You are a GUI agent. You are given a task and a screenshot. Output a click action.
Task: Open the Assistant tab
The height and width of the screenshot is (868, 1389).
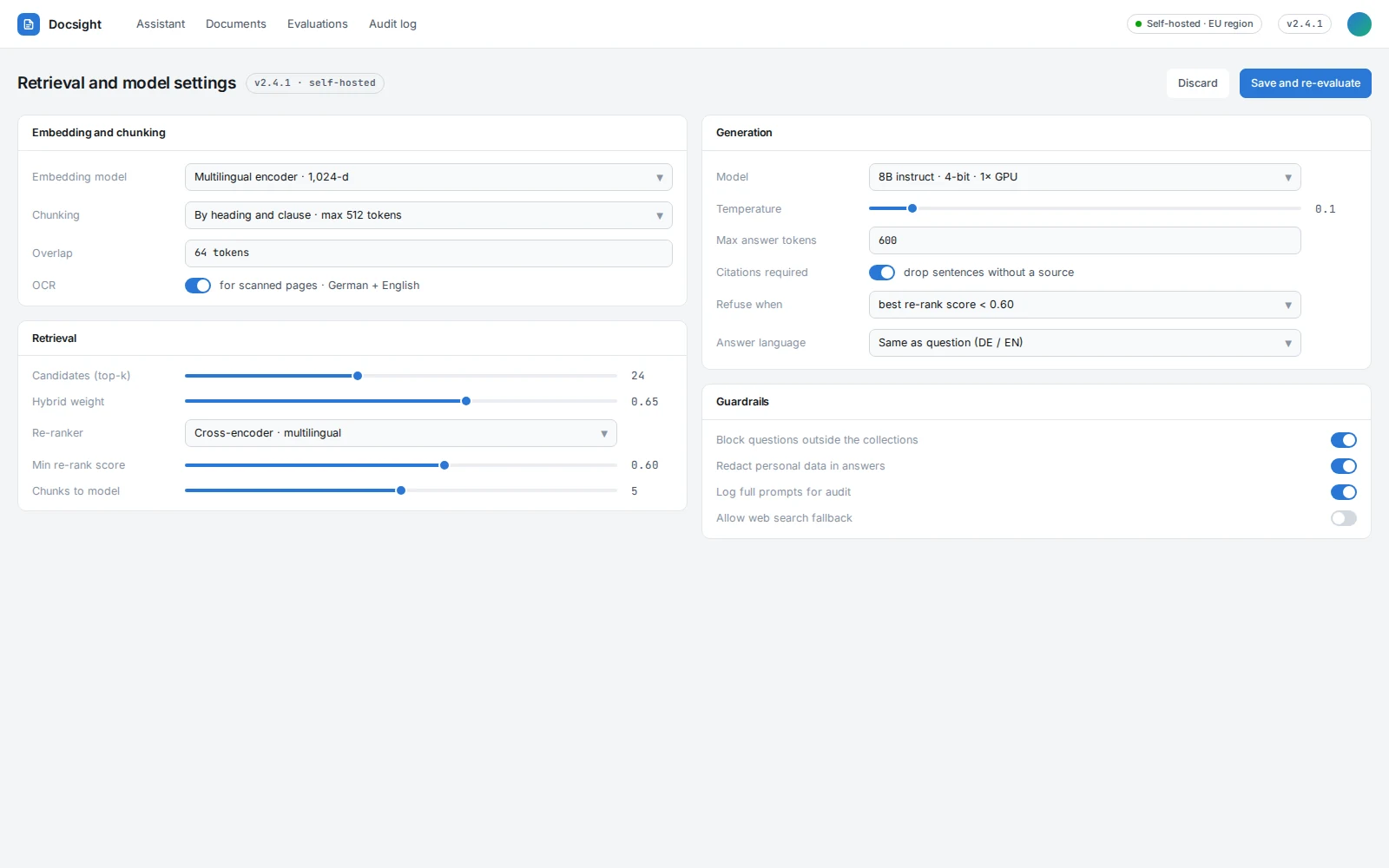point(161,24)
